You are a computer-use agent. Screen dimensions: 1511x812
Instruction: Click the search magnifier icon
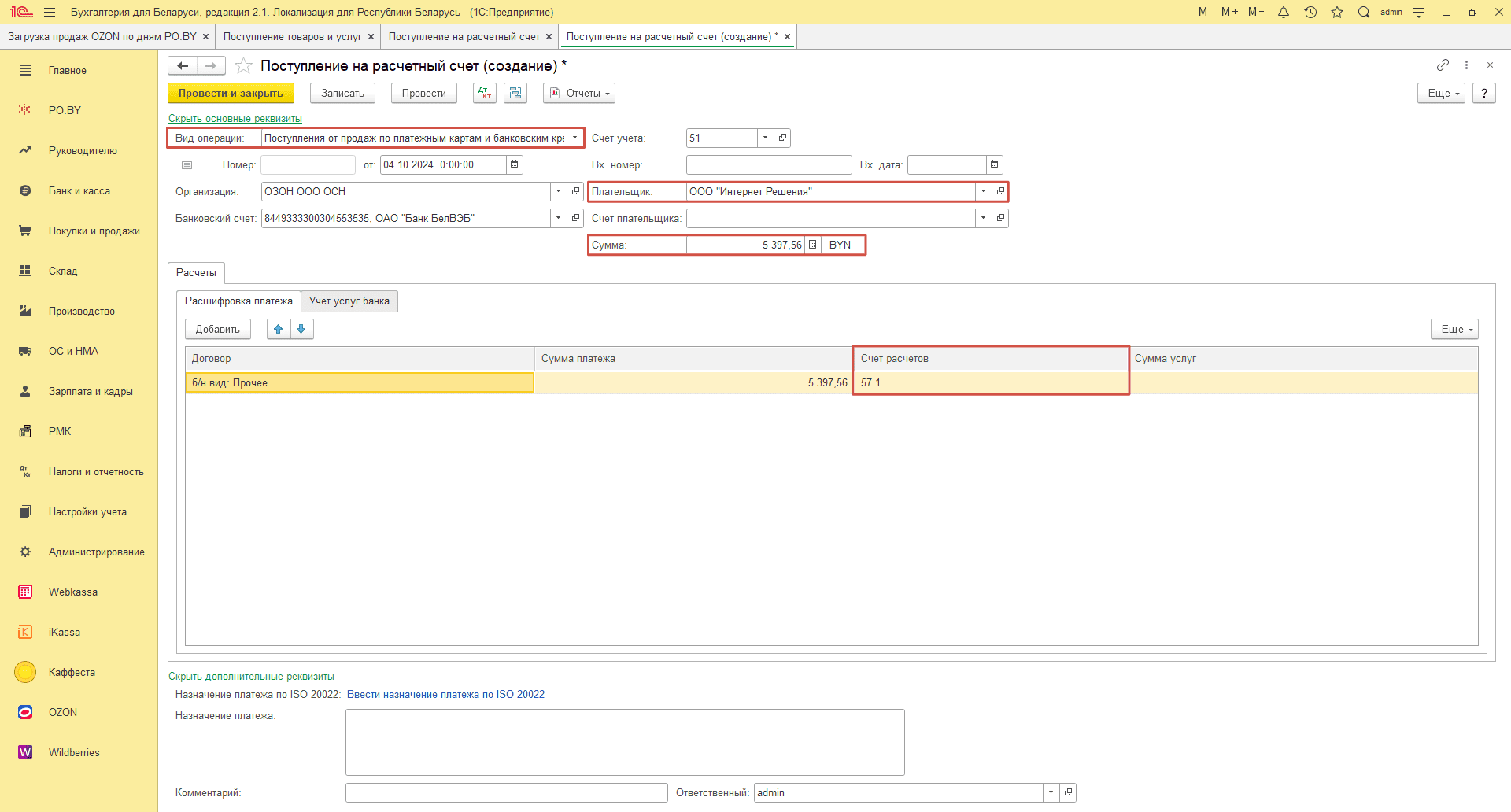pos(1364,12)
